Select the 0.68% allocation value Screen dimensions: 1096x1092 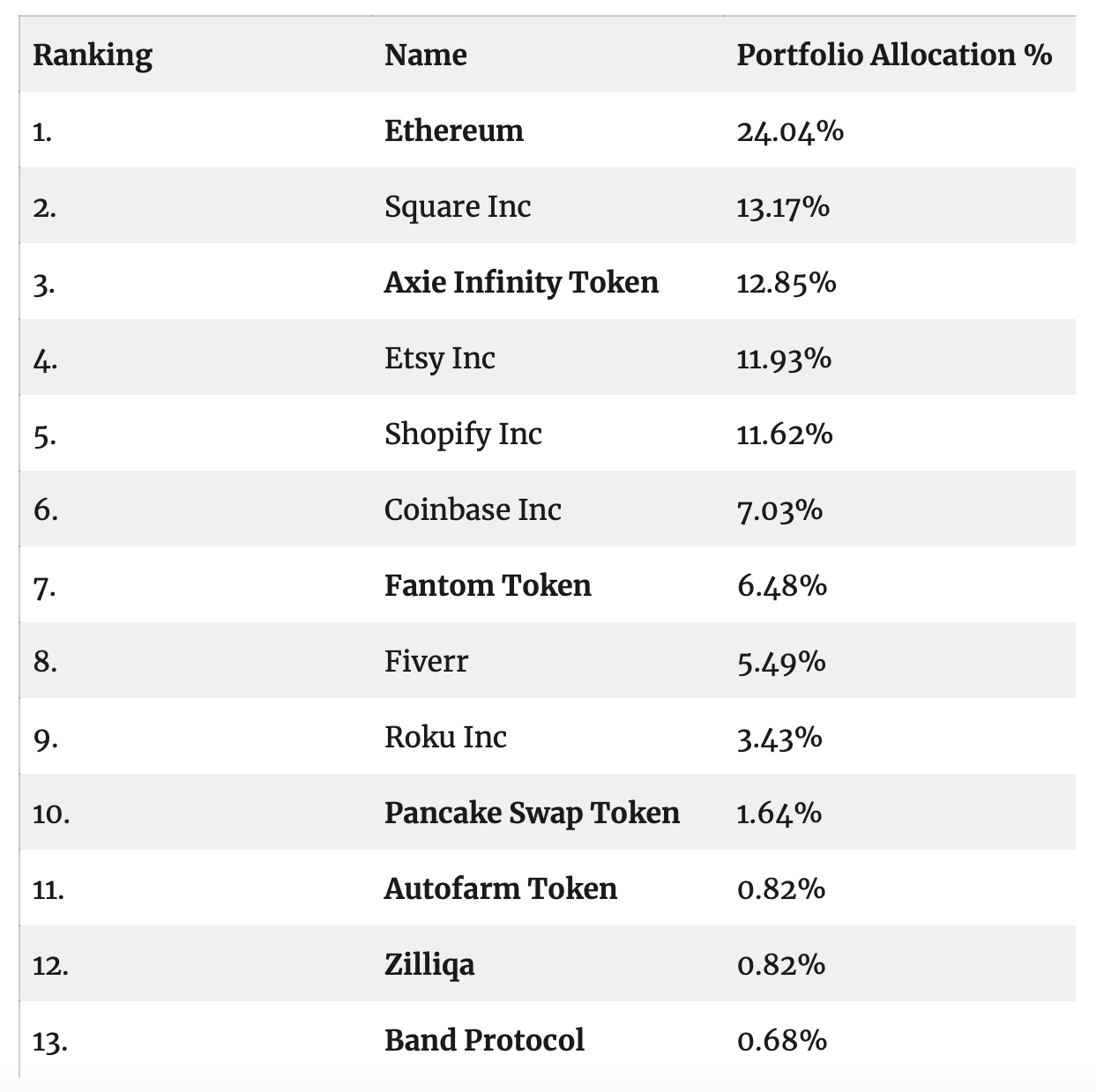click(x=782, y=1041)
